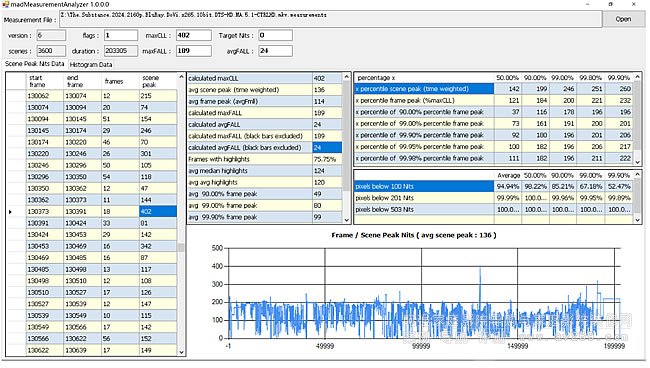
Task: Click the maxCLL input field
Action: click(x=194, y=35)
